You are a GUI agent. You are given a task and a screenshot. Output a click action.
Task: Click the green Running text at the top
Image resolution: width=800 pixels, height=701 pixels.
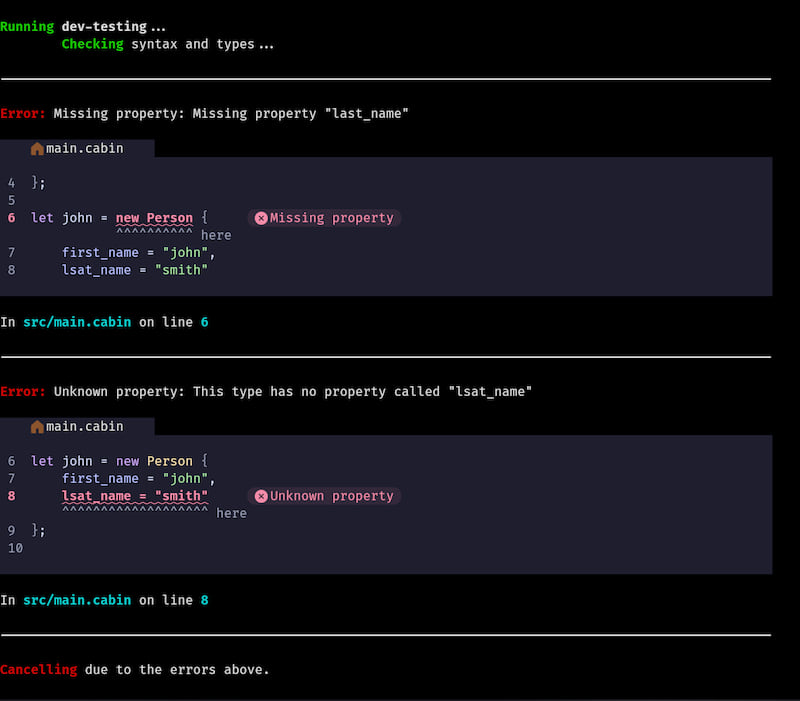point(27,27)
